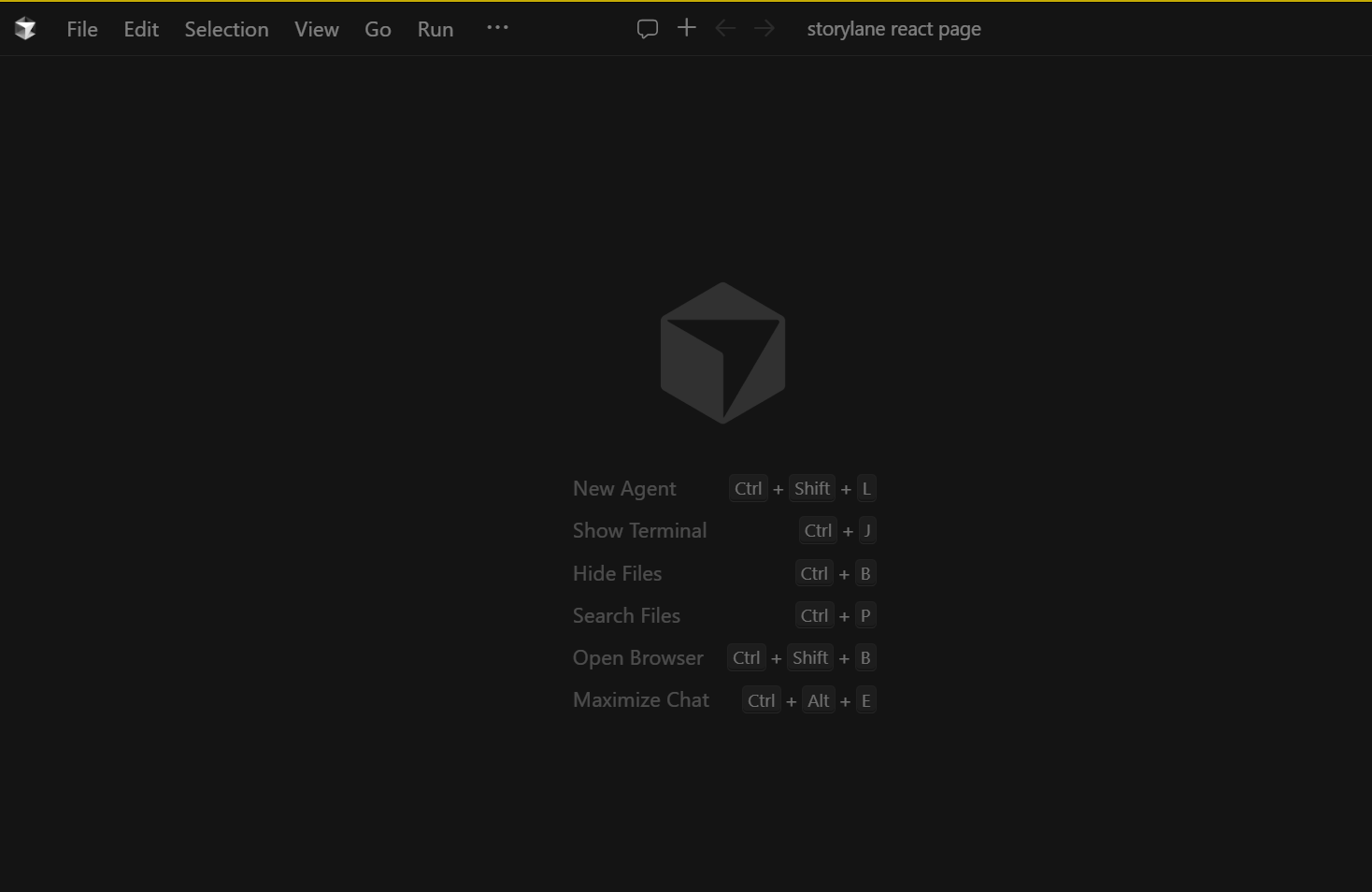This screenshot has width=1372, height=892.
Task: Navigate back with the left arrow
Action: pyautogui.click(x=725, y=28)
